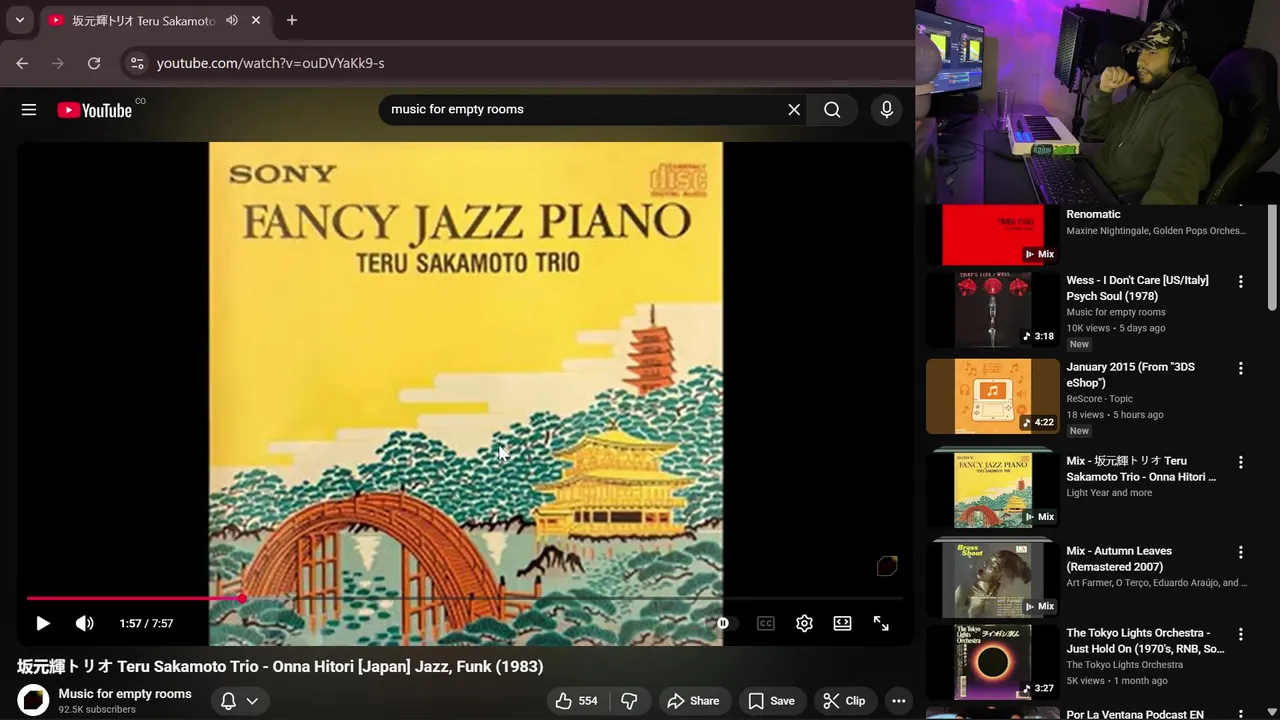Mute the tab via speaker icon
This screenshot has height=720, width=1280.
click(x=232, y=20)
